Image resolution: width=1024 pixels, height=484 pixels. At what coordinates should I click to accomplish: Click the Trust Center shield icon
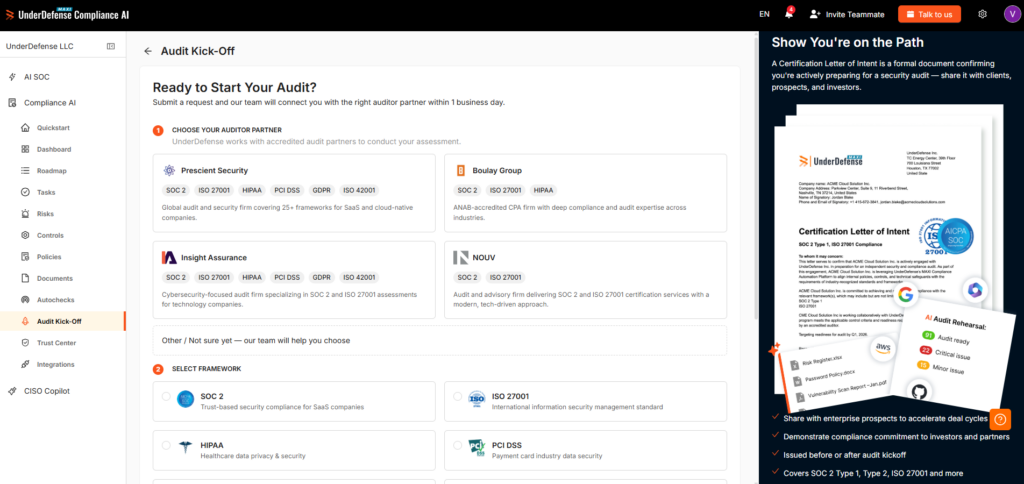tap(25, 343)
